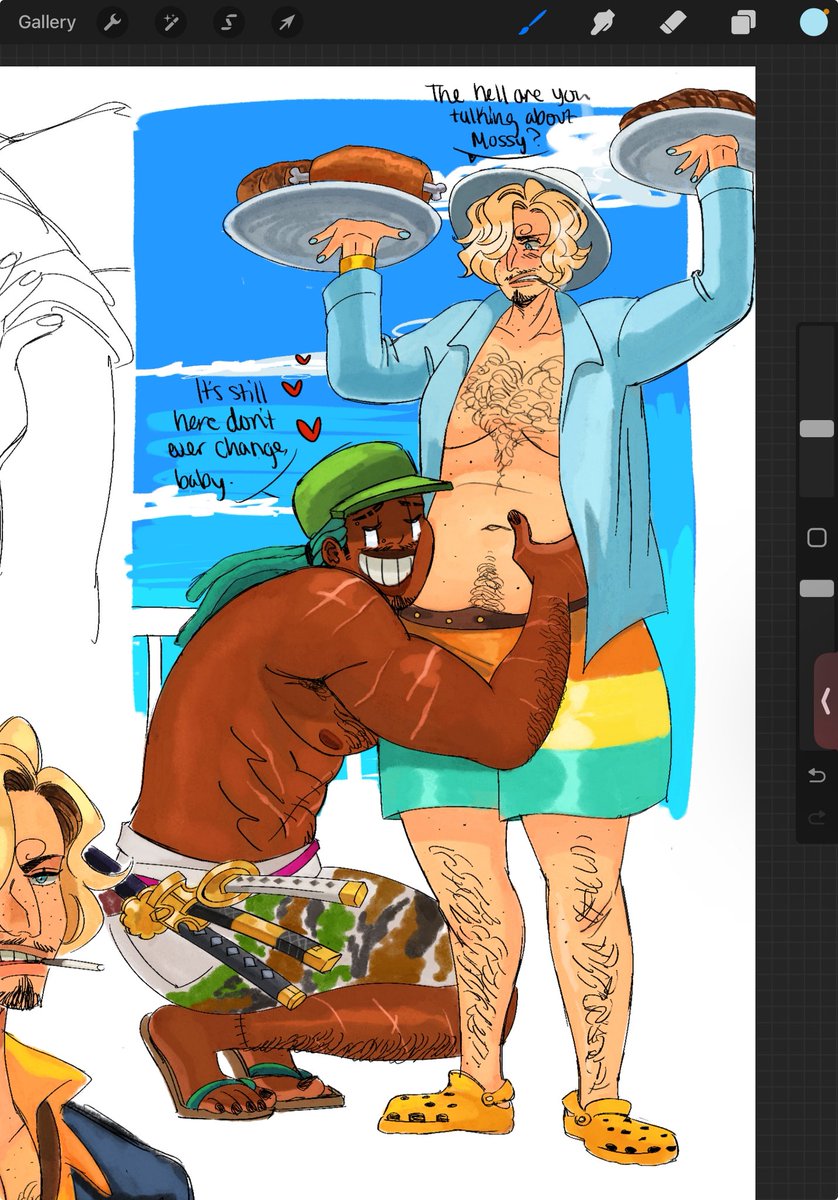Activate the Transform arrow tool
The image size is (838, 1200).
coord(287,22)
